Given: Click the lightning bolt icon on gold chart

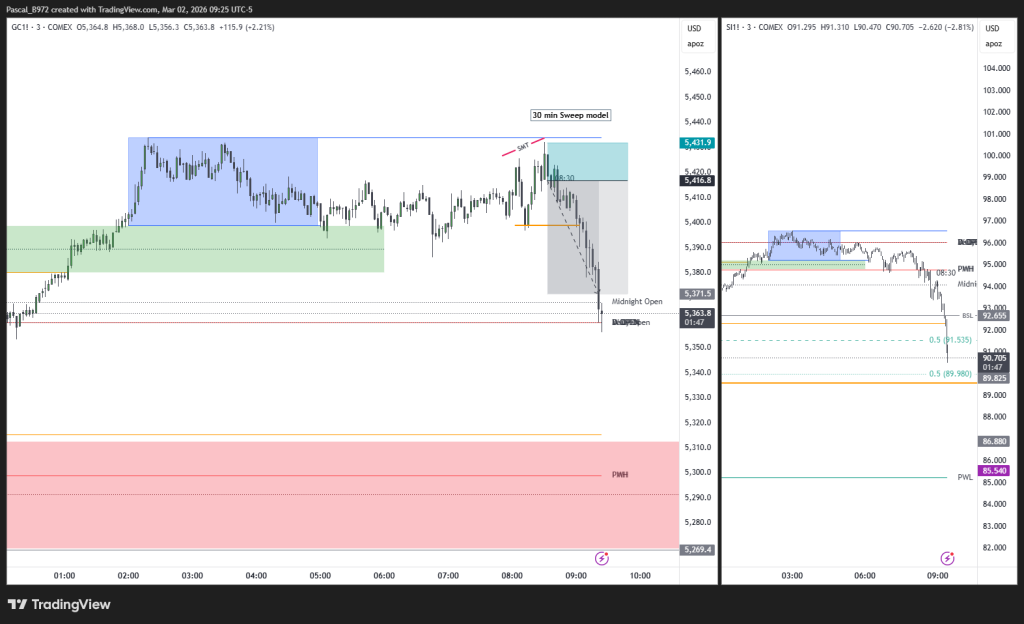Looking at the screenshot, I should coord(602,558).
